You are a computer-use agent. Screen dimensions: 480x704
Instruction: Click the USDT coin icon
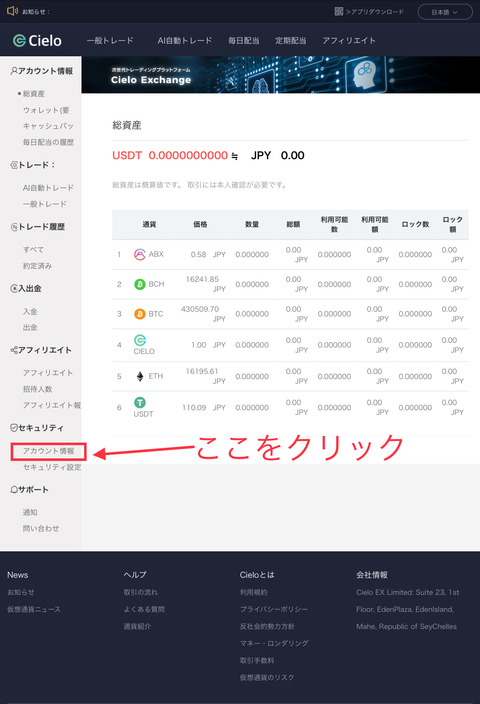140,402
